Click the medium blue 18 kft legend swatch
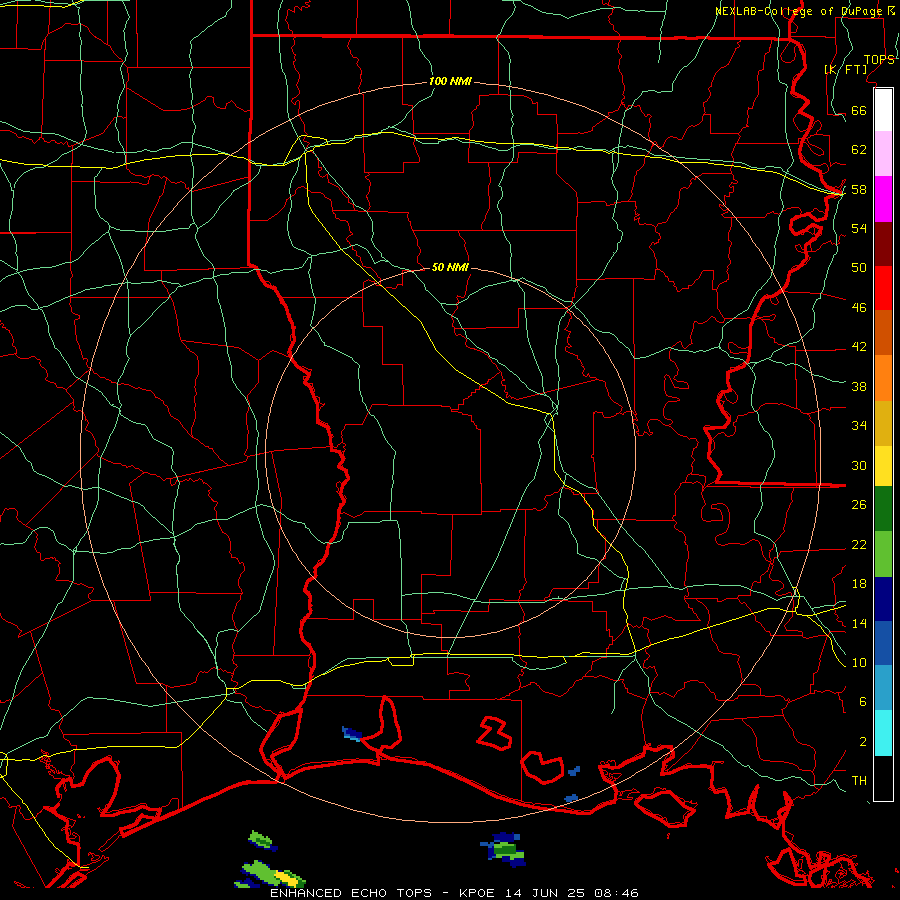Screen dimensions: 900x900 tap(883, 643)
